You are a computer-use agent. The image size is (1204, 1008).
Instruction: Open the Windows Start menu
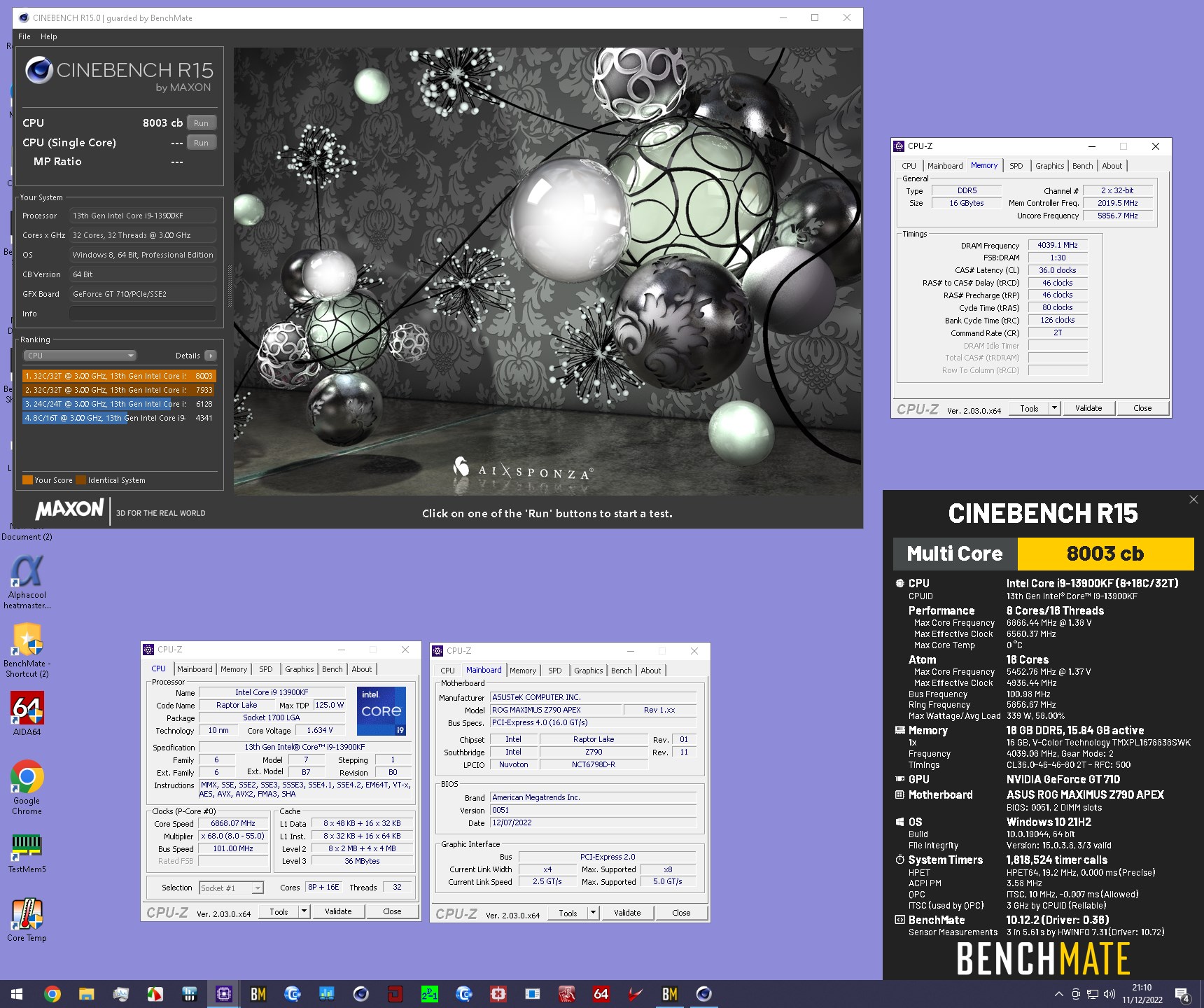[x=17, y=994]
